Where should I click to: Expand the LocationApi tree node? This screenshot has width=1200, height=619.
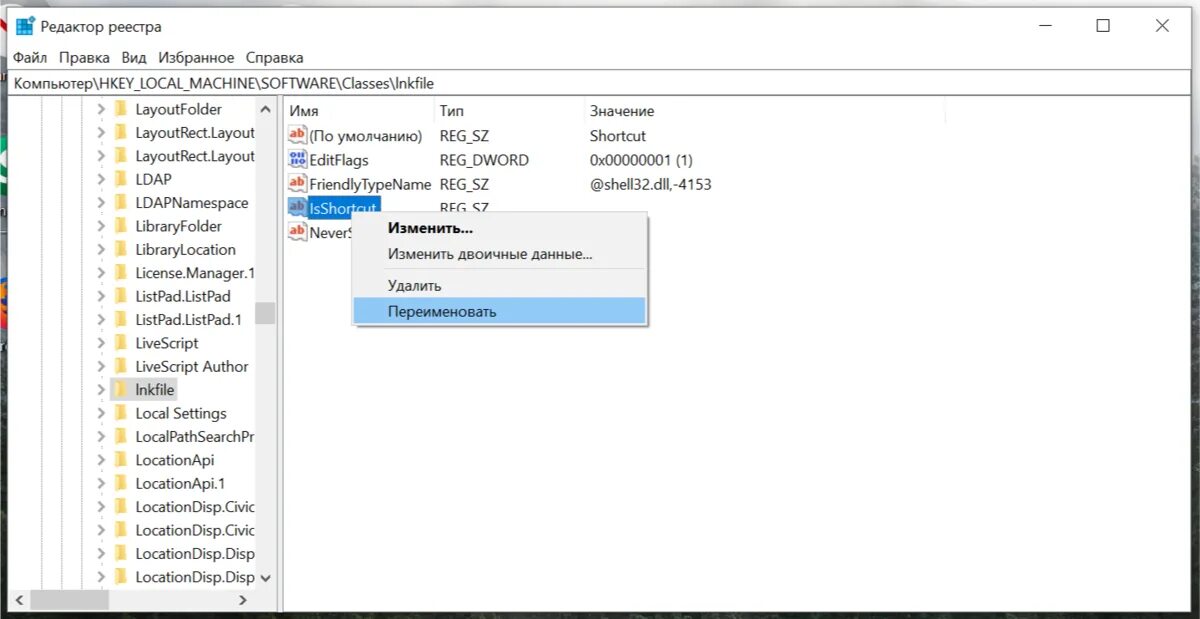click(x=101, y=460)
